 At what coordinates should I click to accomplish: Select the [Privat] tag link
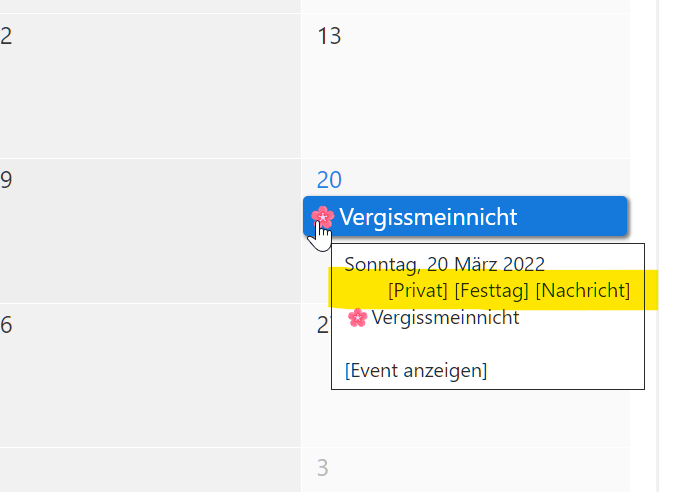[417, 291]
